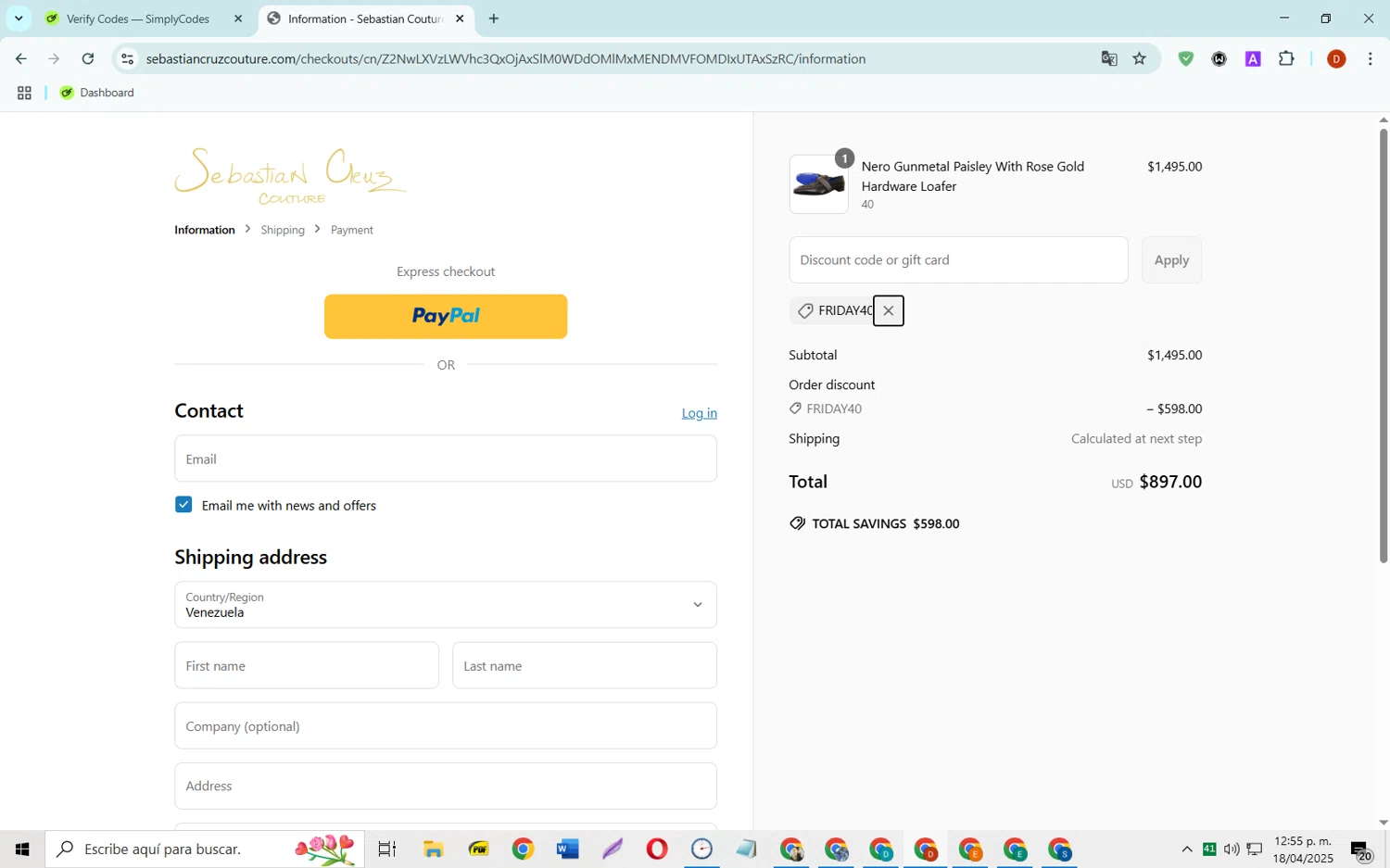Open the Log in link
Screen dimensions: 1390x868
pyautogui.click(x=699, y=413)
